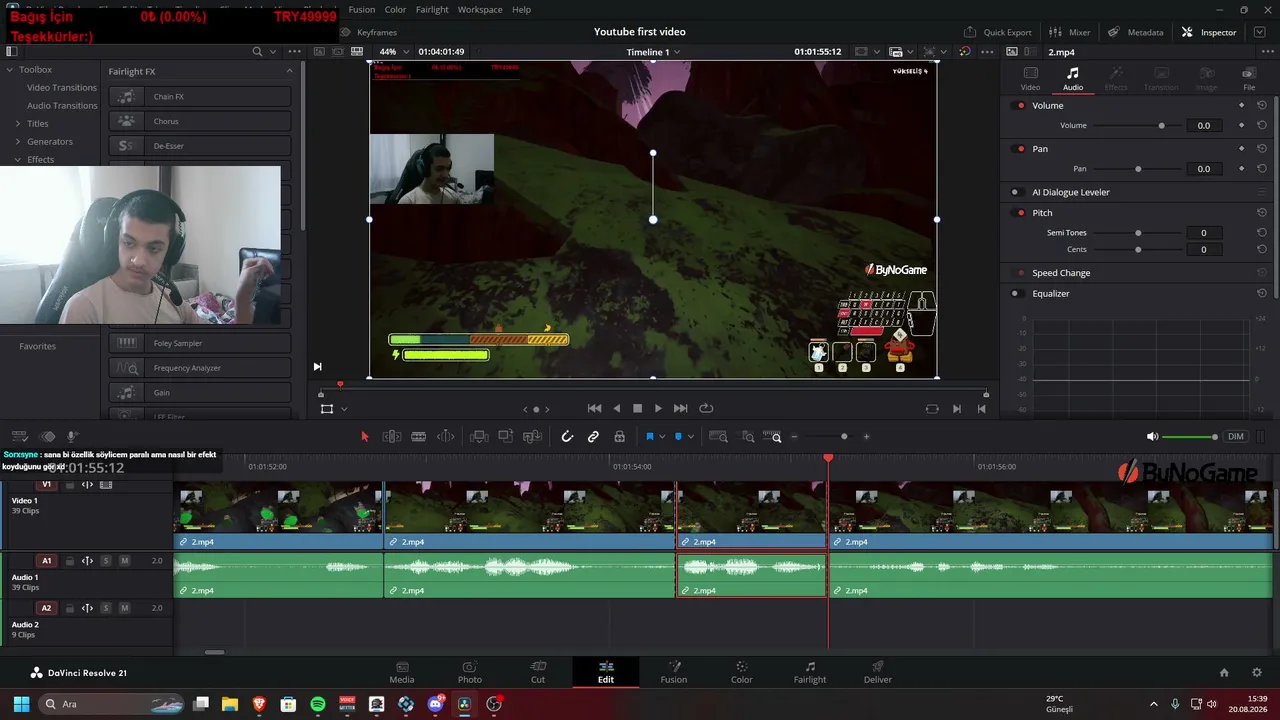Add a blue marker at the playhead

[x=679, y=436]
